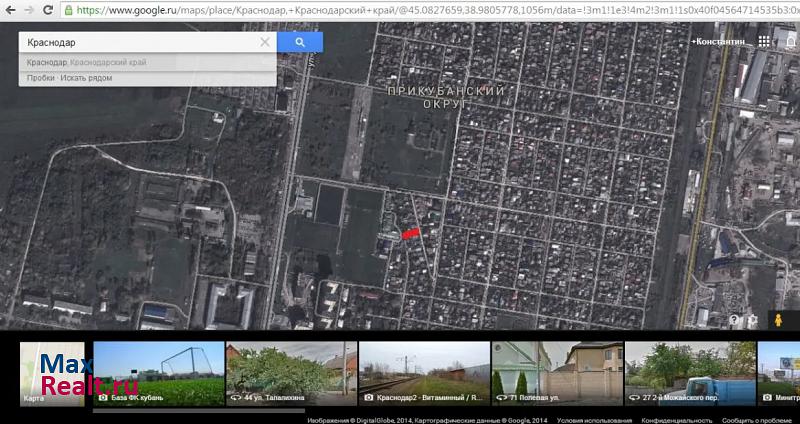Click the Искать рядом link
The height and width of the screenshot is (424, 800).
pyautogui.click(x=87, y=78)
